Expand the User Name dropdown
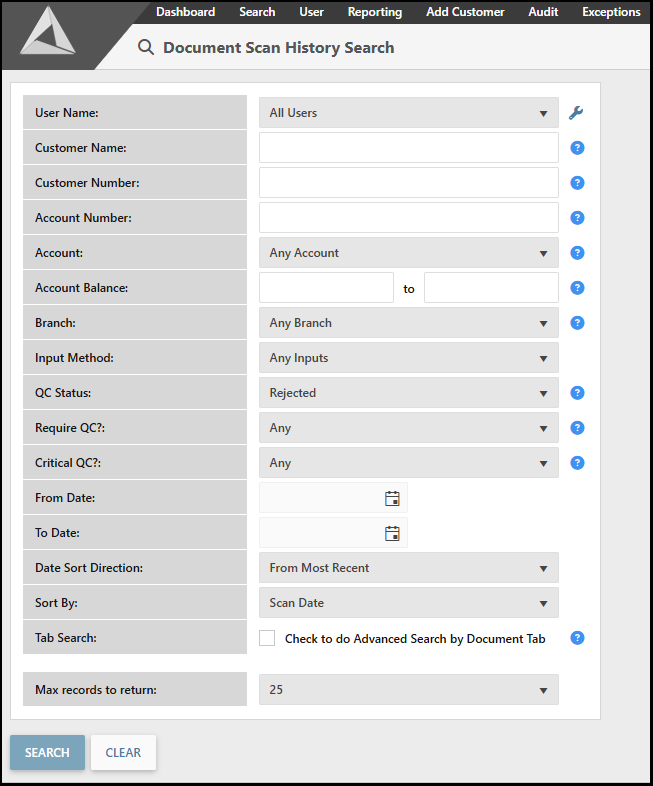Image resolution: width=653 pixels, height=786 pixels. click(408, 113)
